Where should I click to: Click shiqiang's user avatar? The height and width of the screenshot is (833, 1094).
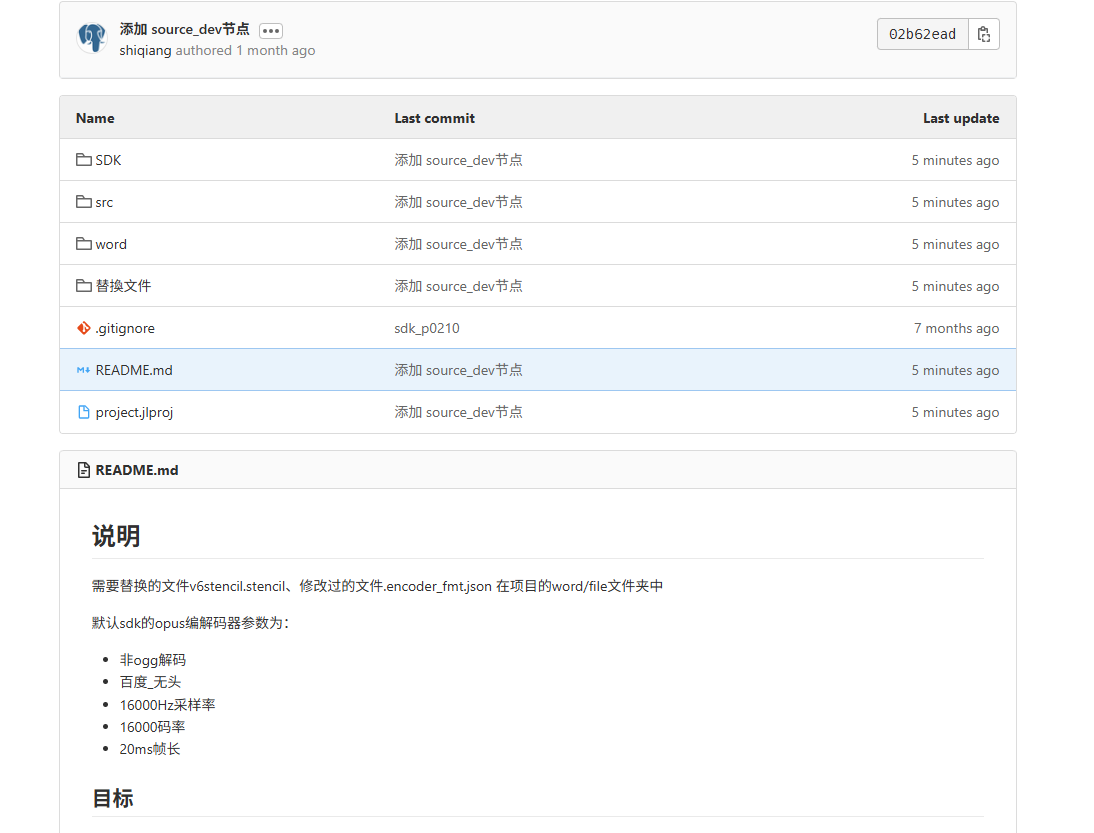pyautogui.click(x=92, y=38)
